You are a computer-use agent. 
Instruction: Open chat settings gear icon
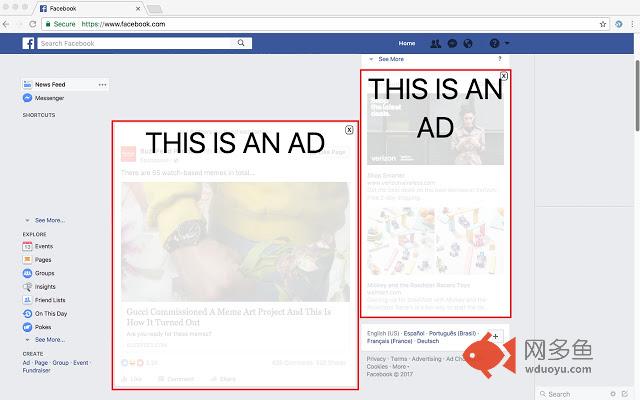(x=613, y=394)
